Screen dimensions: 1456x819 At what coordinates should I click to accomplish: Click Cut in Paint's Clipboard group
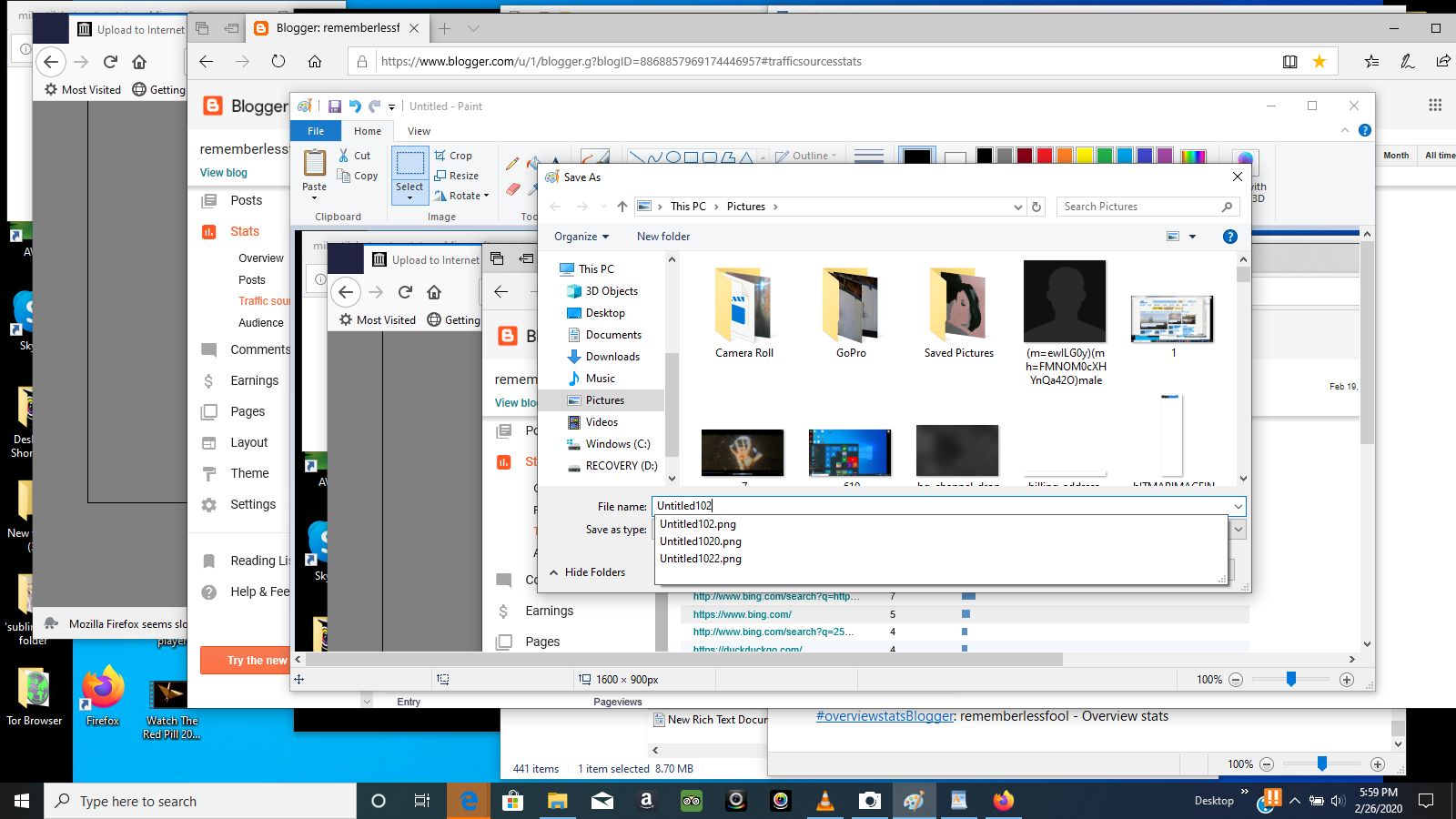click(x=355, y=156)
